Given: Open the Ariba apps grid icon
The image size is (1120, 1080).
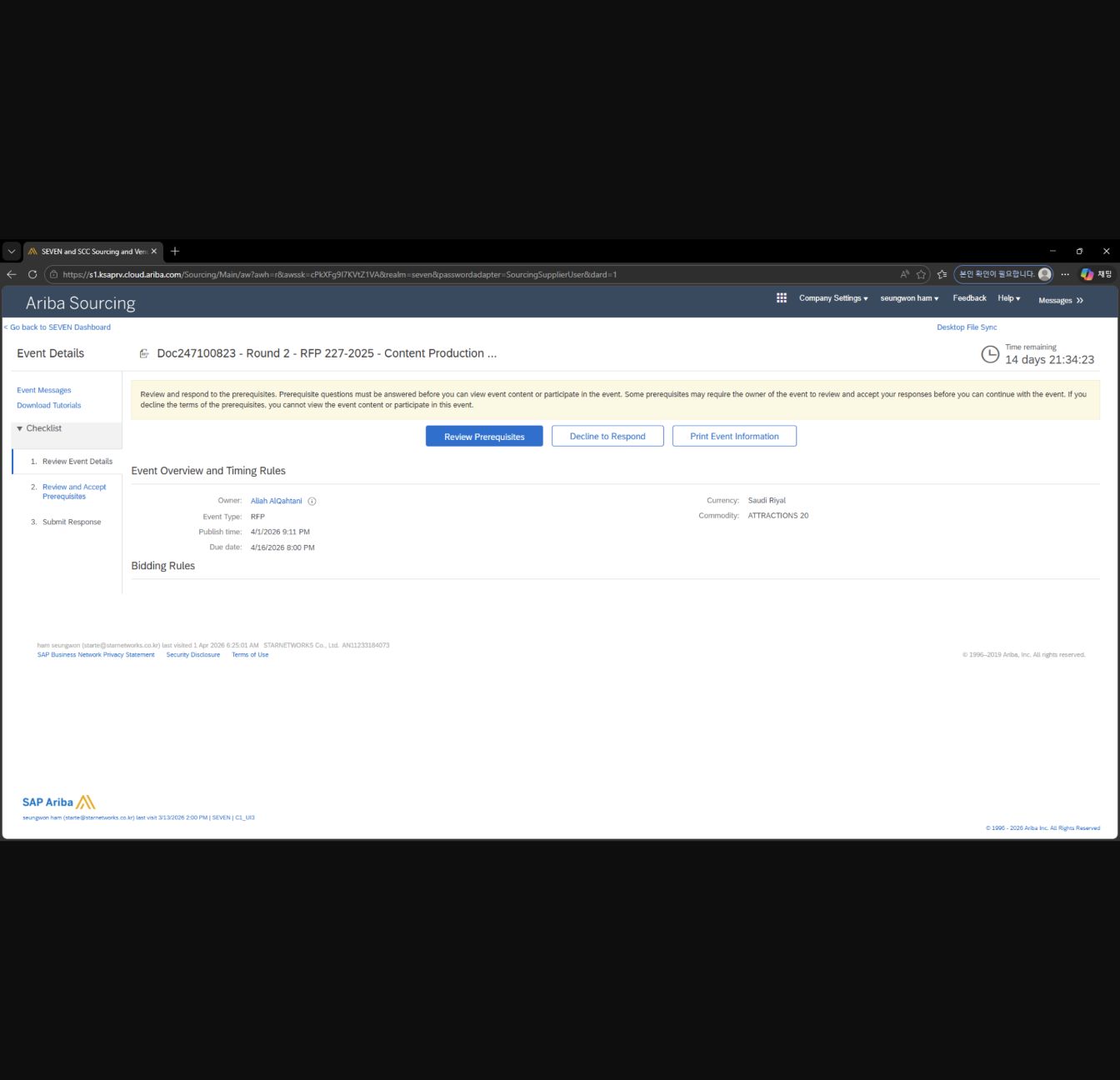Looking at the screenshot, I should click(782, 297).
